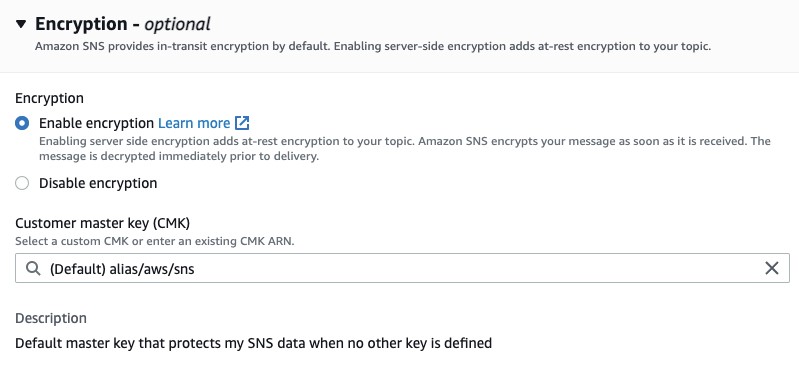Viewport: 799px width, 366px height.
Task: Click the 'Customer master key (CMK)' field label
Action: [x=102, y=223]
